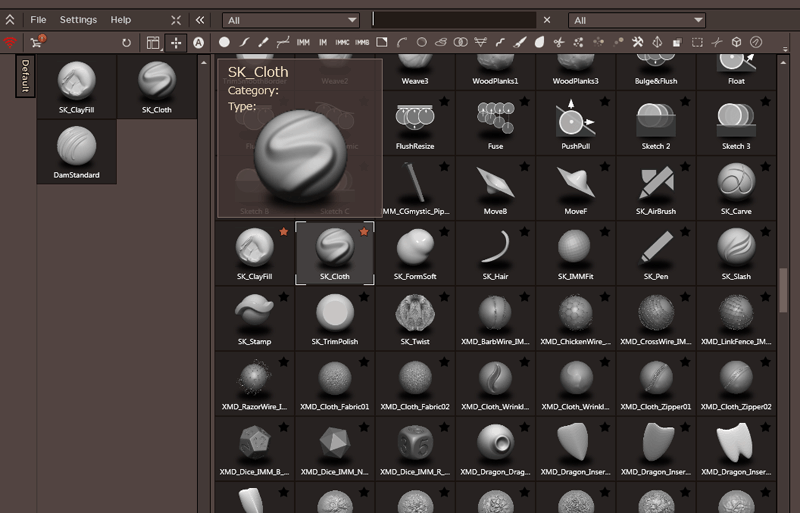Pick the PushPull brush
Screen dimensions: 800x513
575,123
